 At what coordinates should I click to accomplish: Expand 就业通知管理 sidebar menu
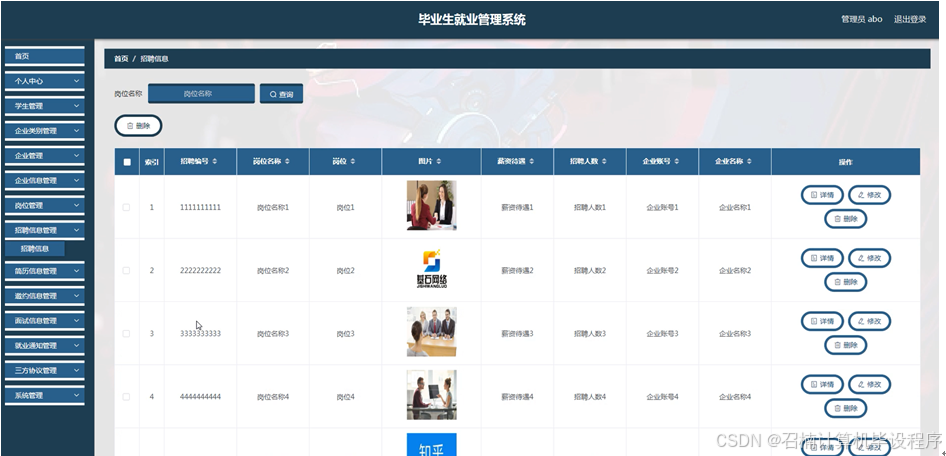click(45, 346)
